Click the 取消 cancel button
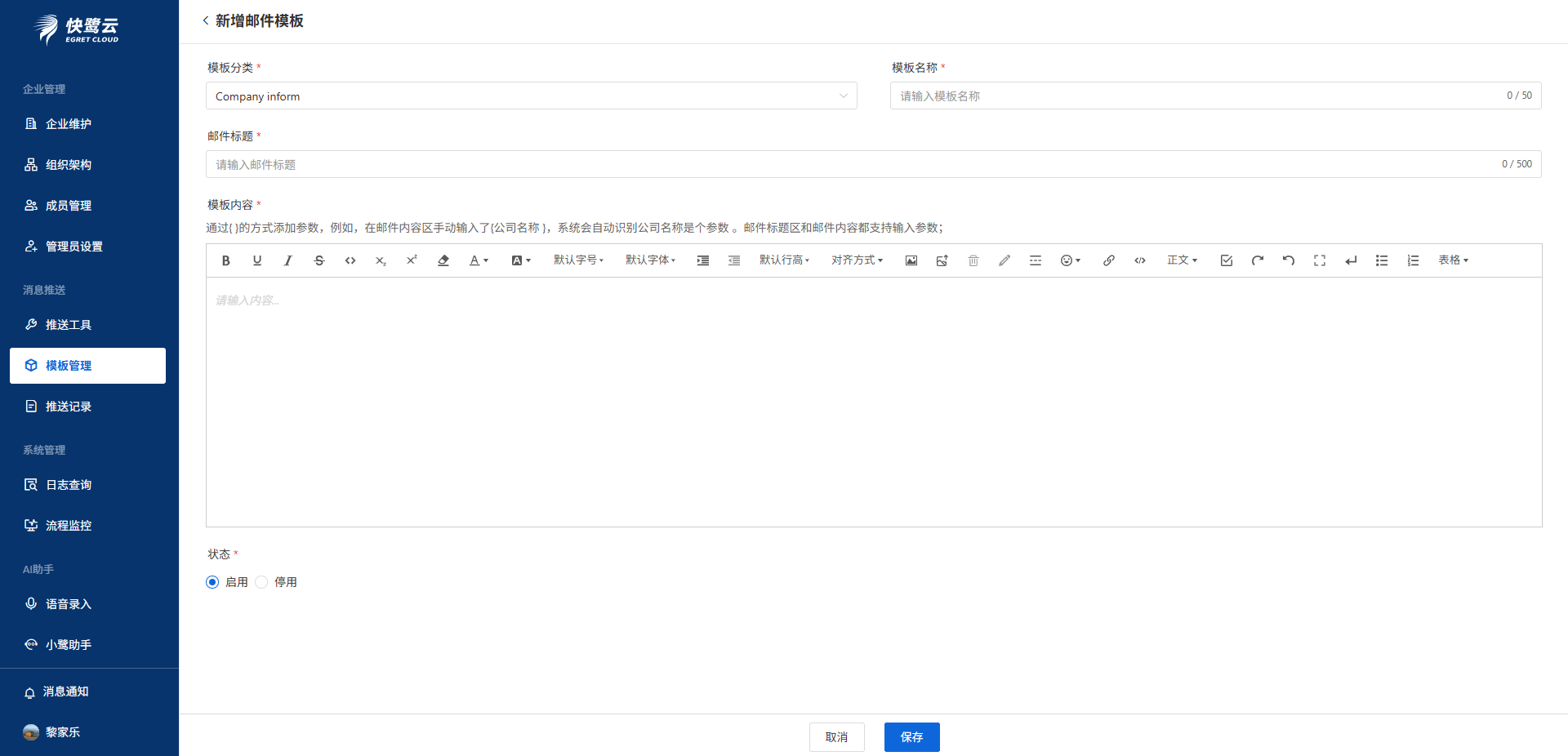This screenshot has width=1568, height=756. click(x=836, y=737)
